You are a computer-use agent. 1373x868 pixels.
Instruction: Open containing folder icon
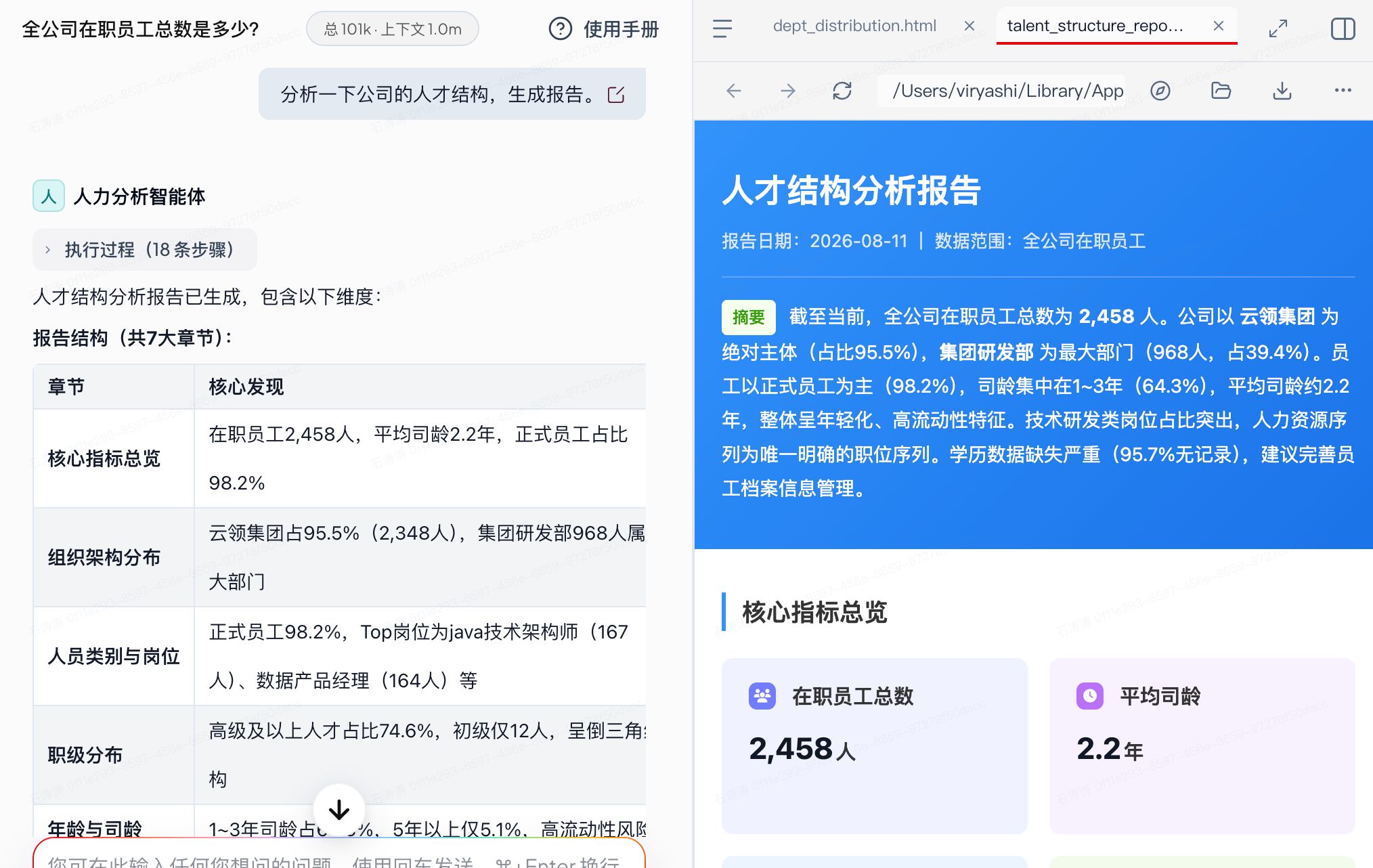coord(1221,91)
